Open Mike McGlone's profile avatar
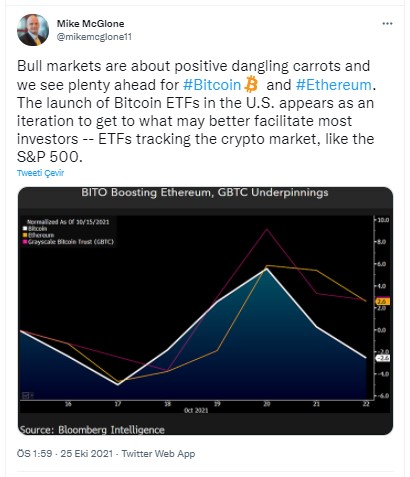410x477 pixels. [x=33, y=30]
